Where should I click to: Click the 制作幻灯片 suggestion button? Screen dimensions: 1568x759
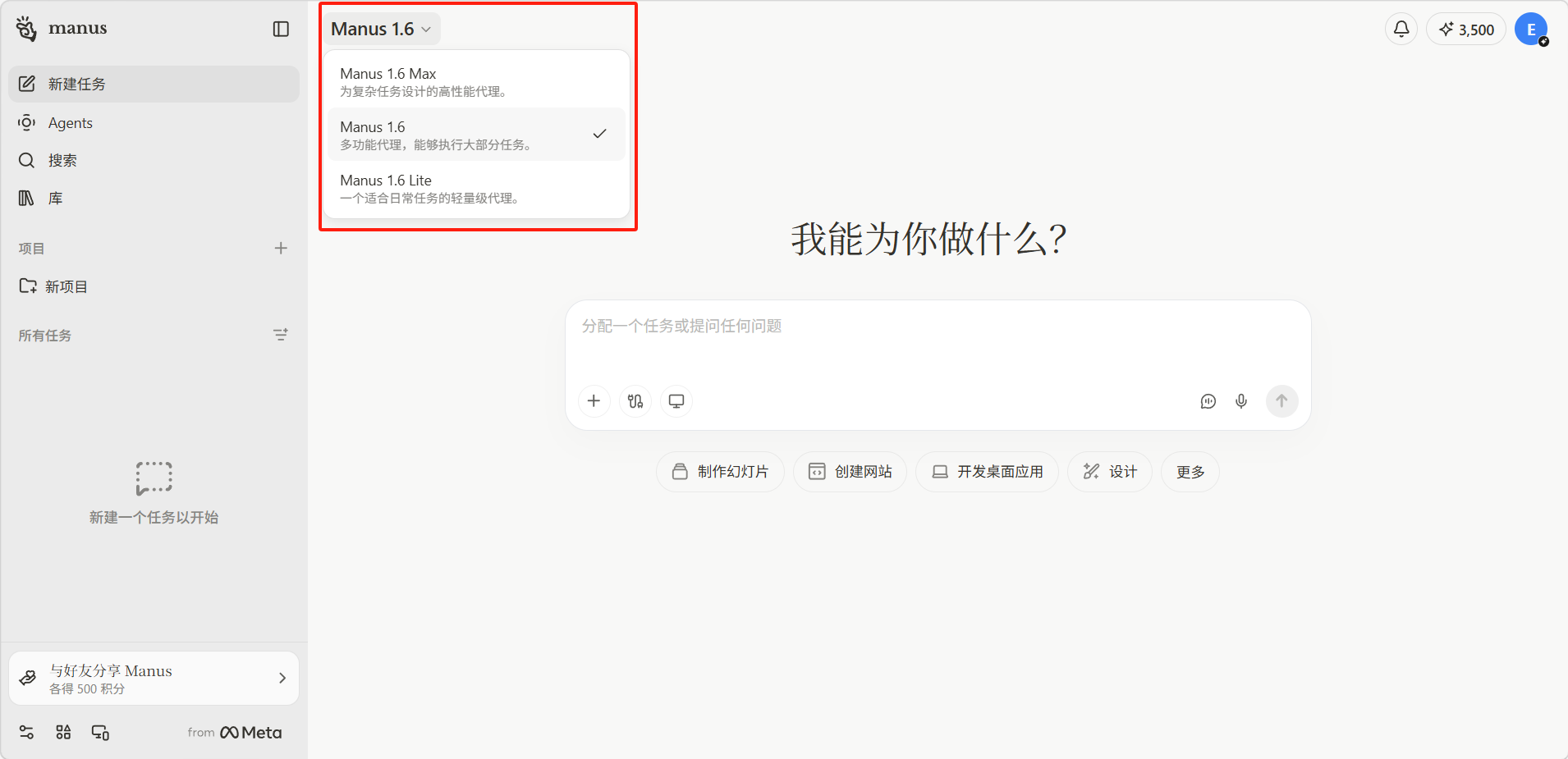[x=720, y=472]
